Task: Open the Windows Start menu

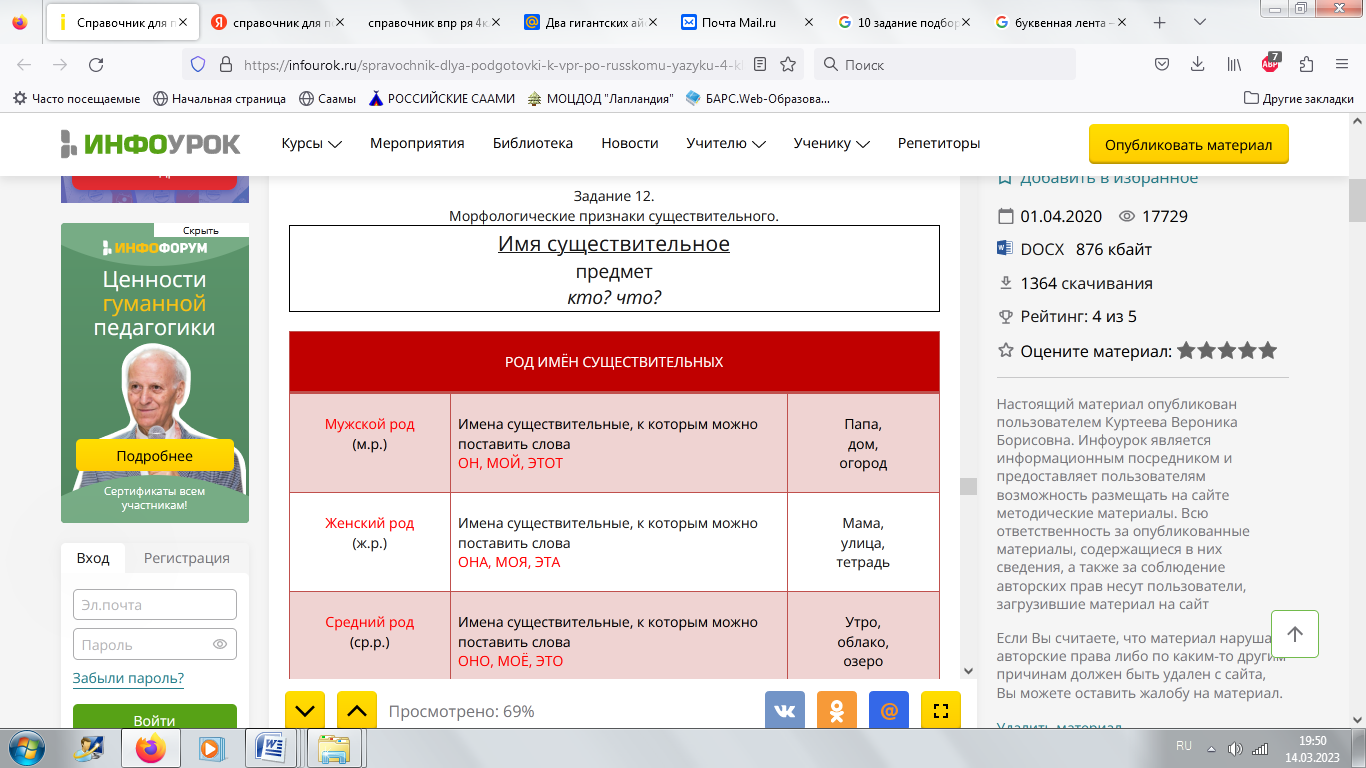Action: pyautogui.click(x=26, y=747)
